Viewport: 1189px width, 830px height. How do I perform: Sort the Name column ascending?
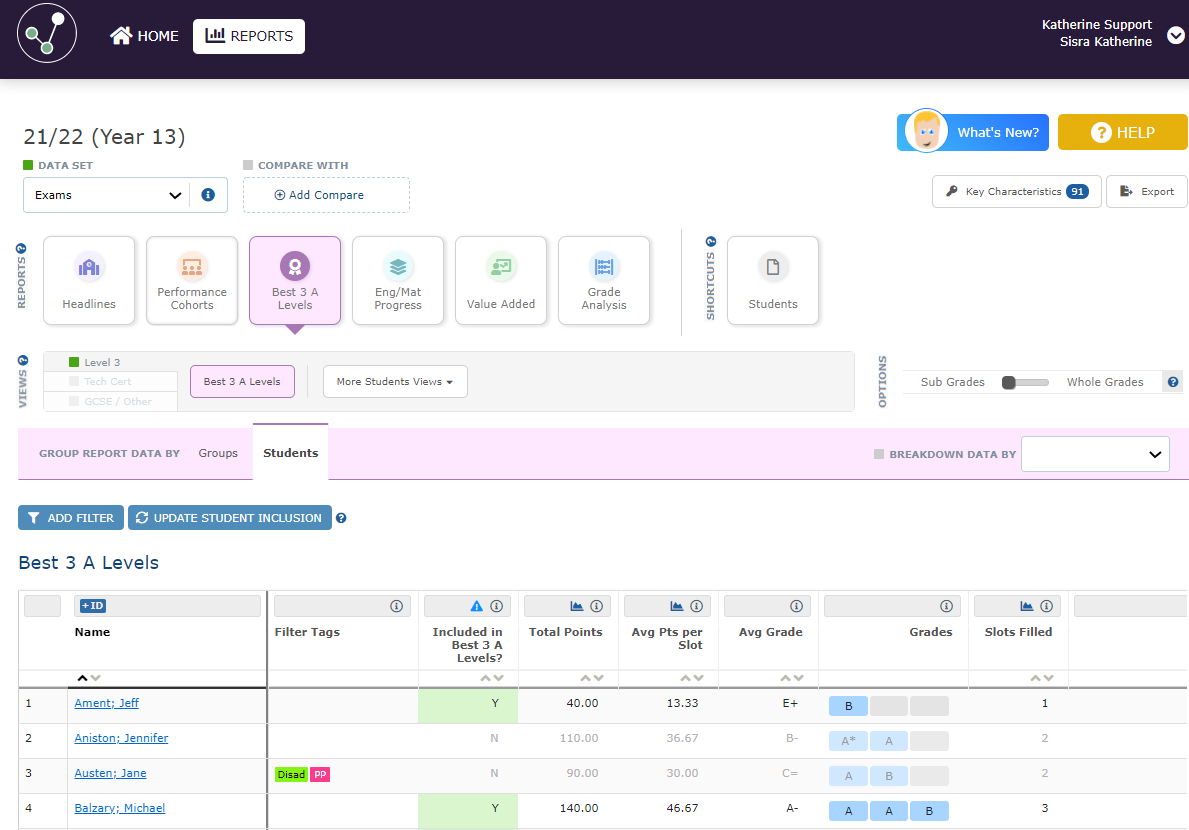point(82,678)
